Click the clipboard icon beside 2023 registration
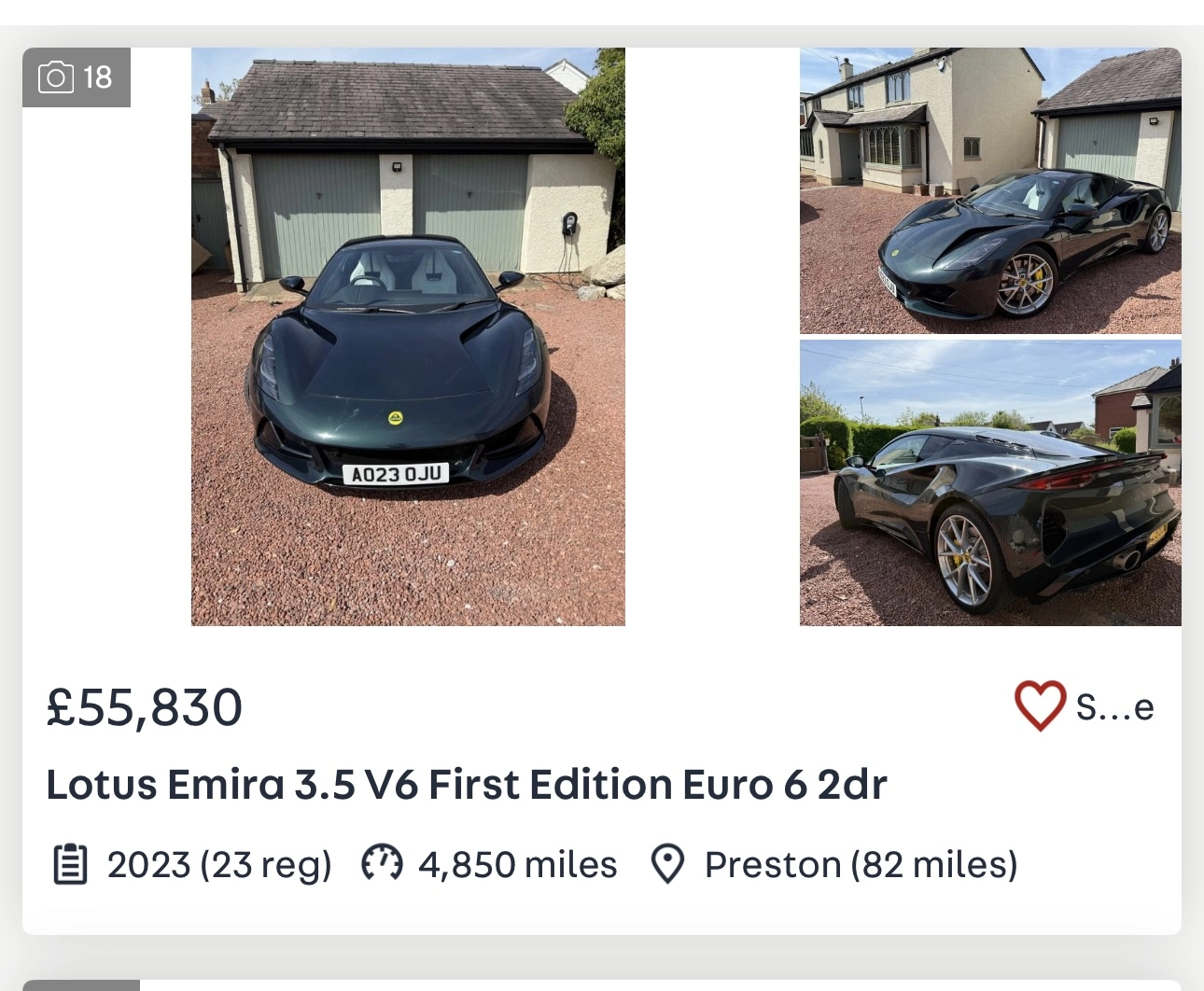This screenshot has height=991, width=1204. (x=70, y=864)
